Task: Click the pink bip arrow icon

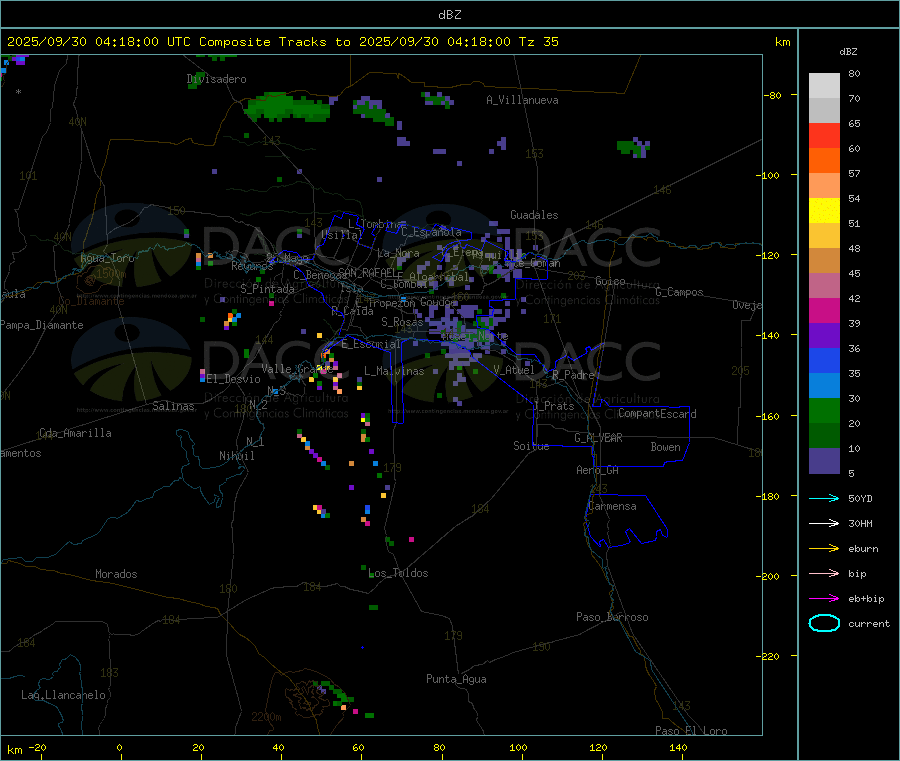Action: 824,573
